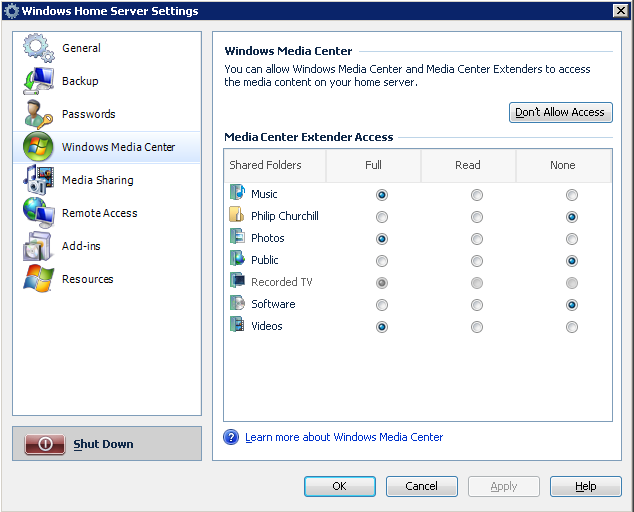Click the settings gear icon in the title bar
634x512 pixels.
tap(11, 11)
